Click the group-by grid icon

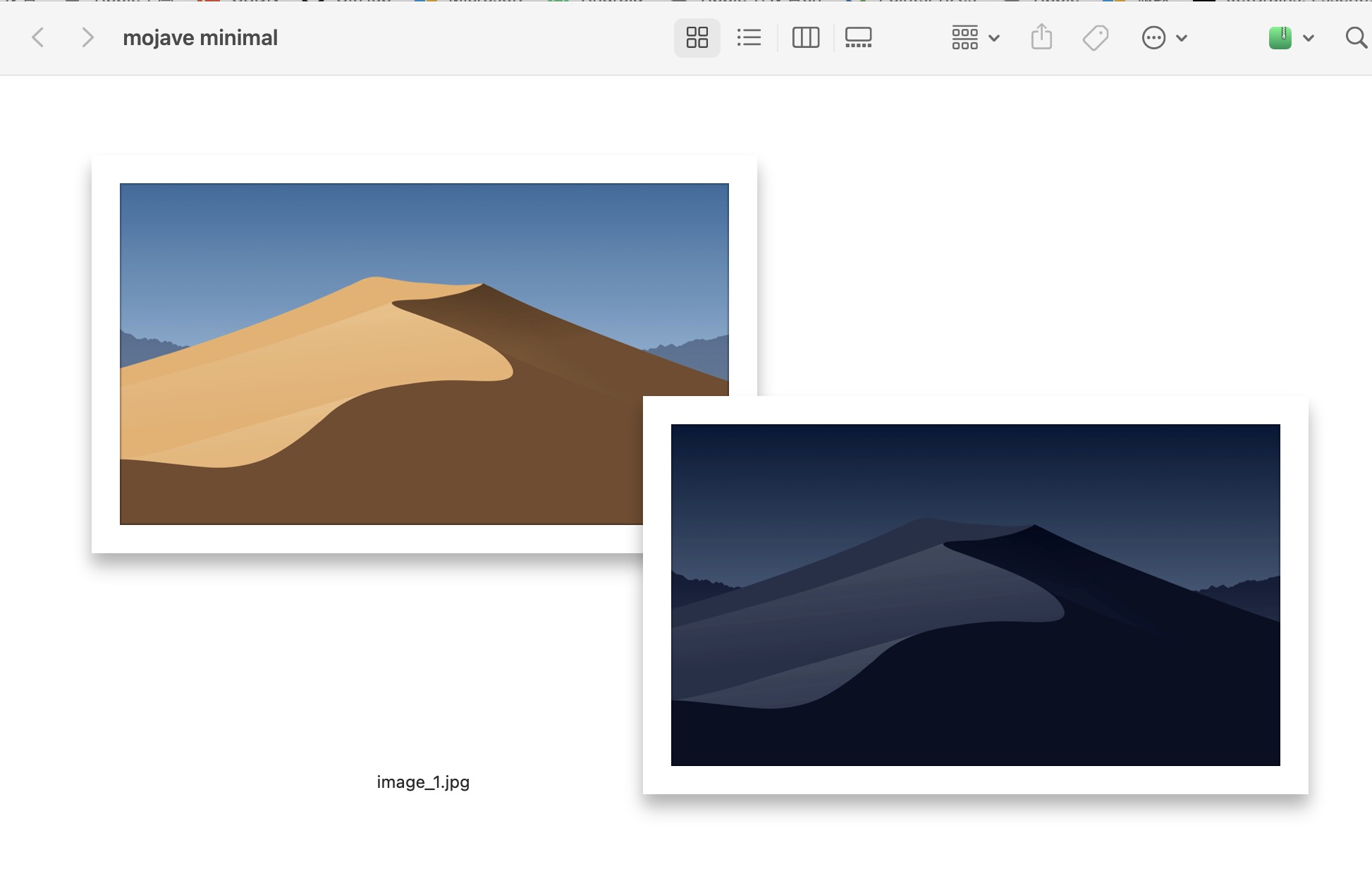pyautogui.click(x=964, y=37)
